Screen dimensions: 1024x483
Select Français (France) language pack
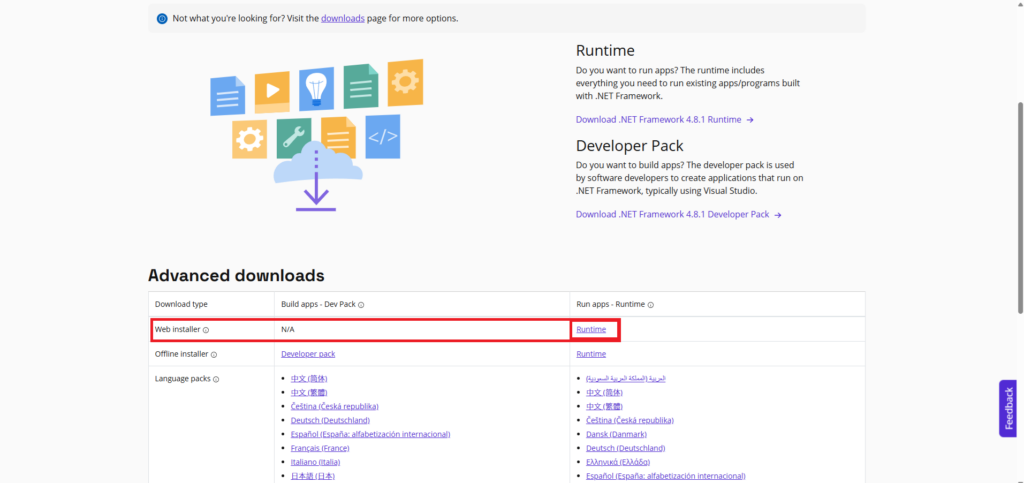pos(320,448)
